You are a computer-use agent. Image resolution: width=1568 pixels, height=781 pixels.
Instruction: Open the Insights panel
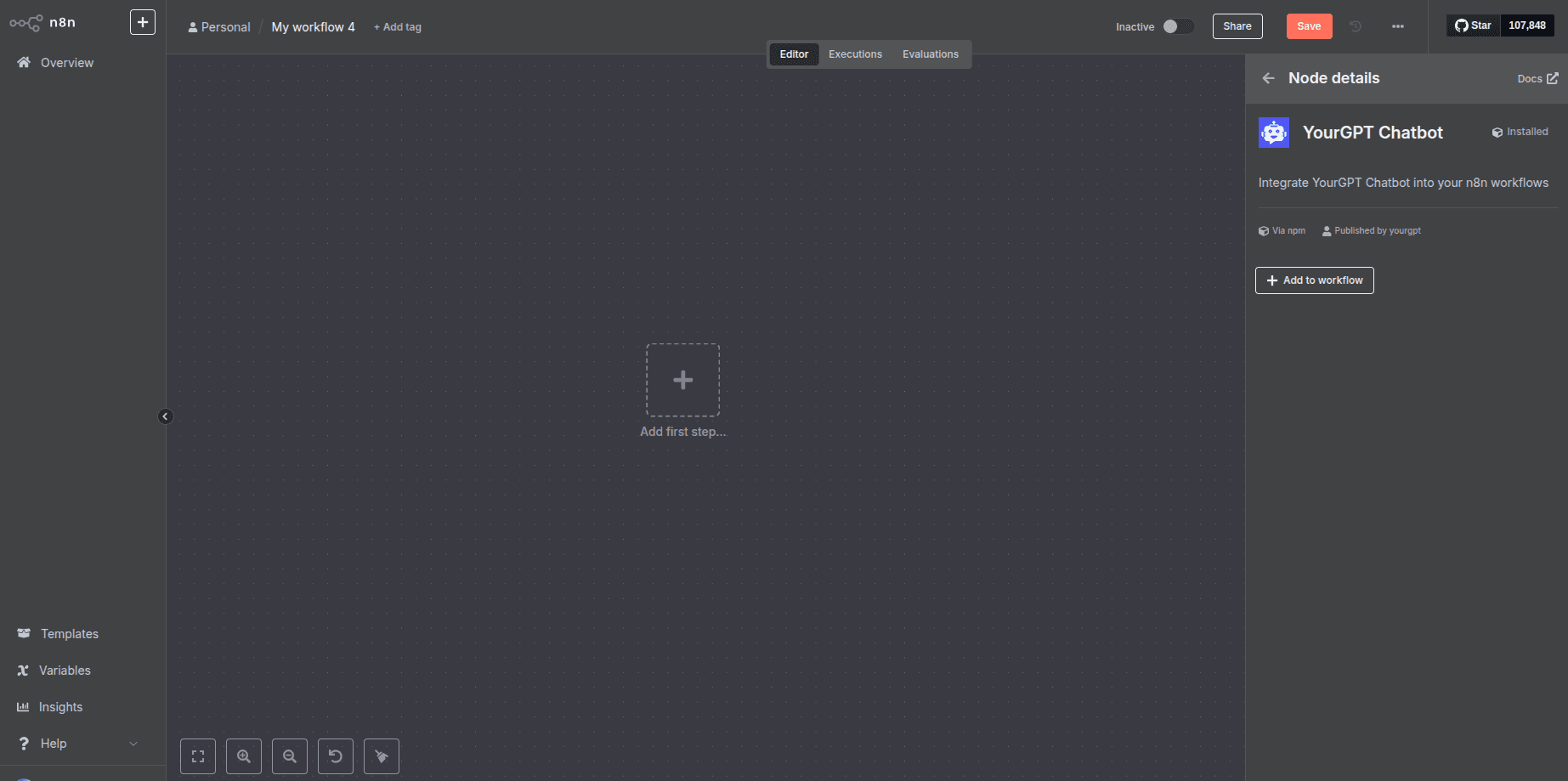click(x=60, y=706)
